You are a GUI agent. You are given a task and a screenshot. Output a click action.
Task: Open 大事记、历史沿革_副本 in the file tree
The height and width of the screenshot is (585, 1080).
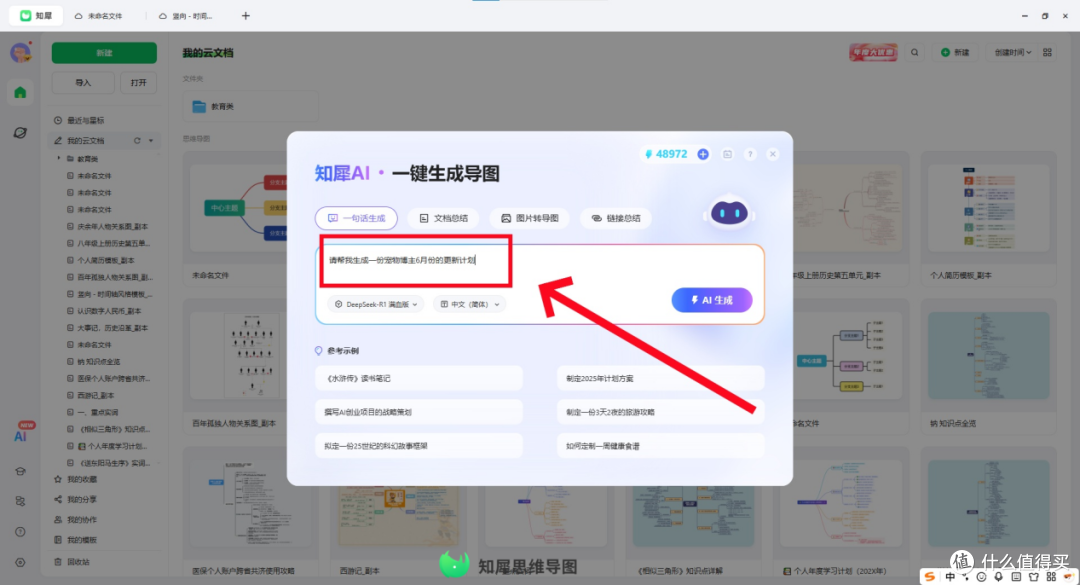point(109,328)
